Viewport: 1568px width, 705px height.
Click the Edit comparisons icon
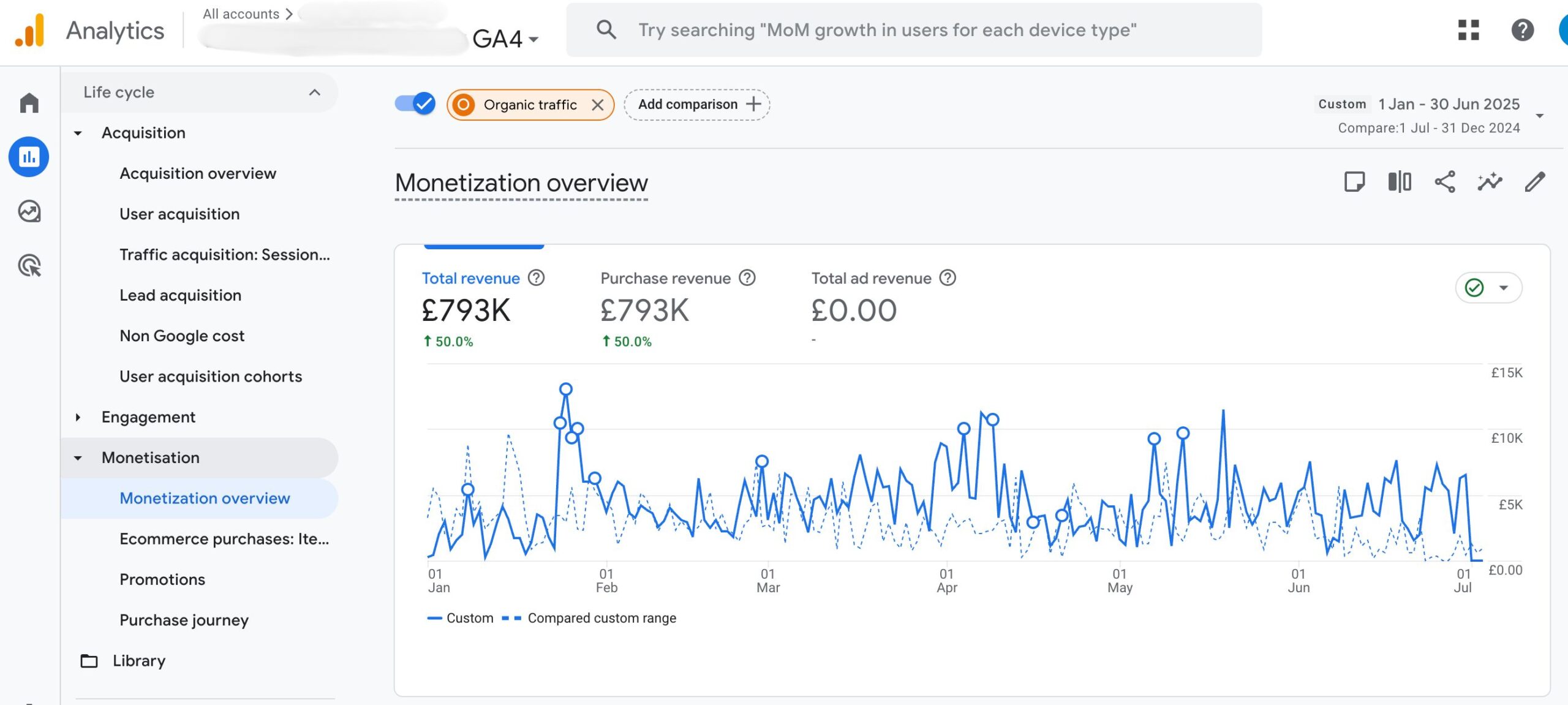point(1399,182)
